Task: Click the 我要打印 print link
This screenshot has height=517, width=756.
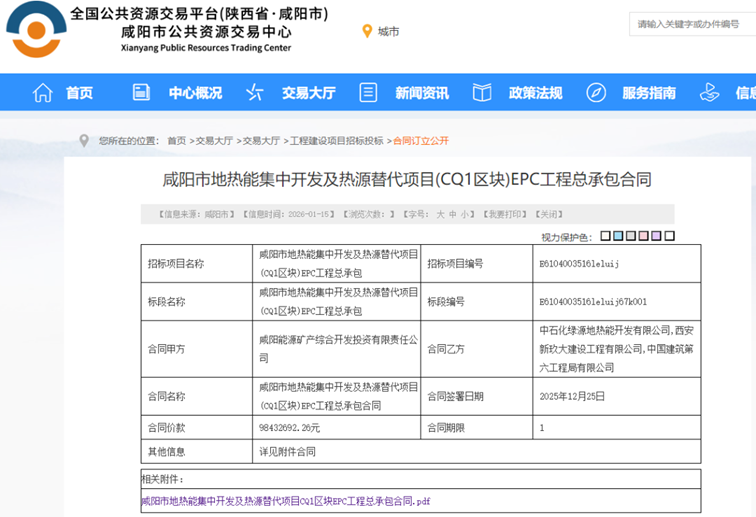Action: pyautogui.click(x=506, y=214)
